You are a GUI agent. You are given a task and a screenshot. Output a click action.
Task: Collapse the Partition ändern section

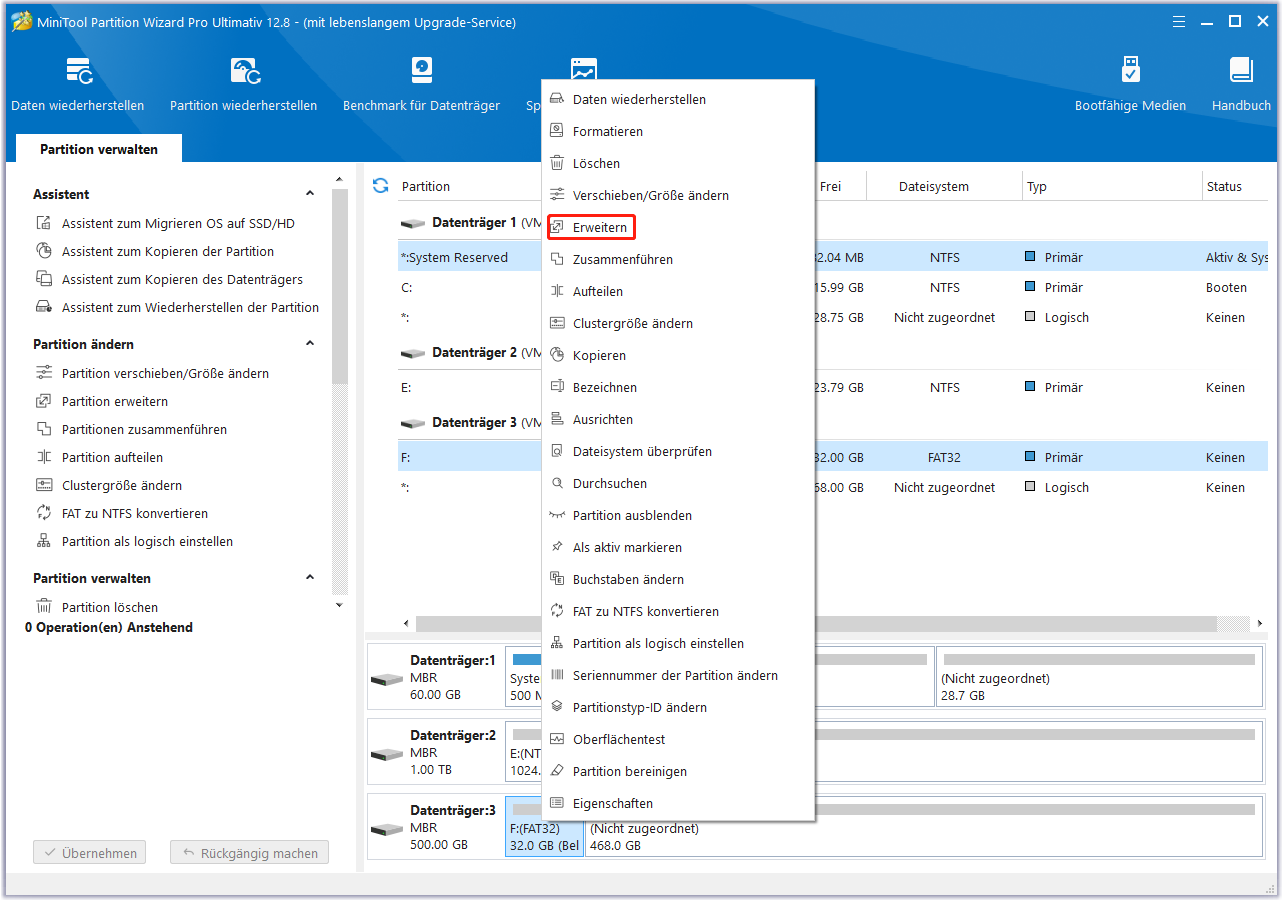click(310, 344)
